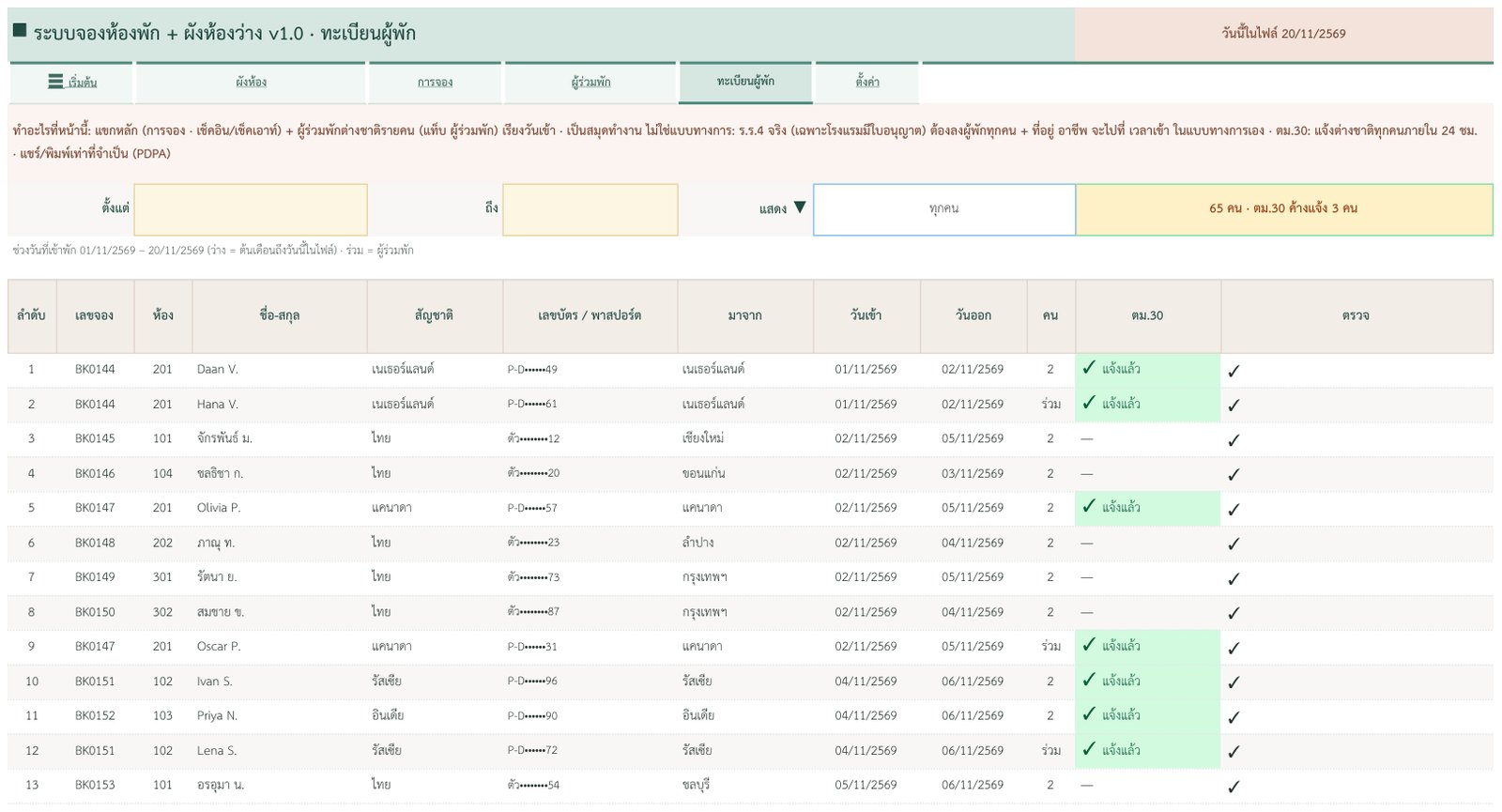This screenshot has height=812, width=1502.
Task: Toggle the ตรวจ checkmark for Ivan S.
Action: click(1234, 682)
